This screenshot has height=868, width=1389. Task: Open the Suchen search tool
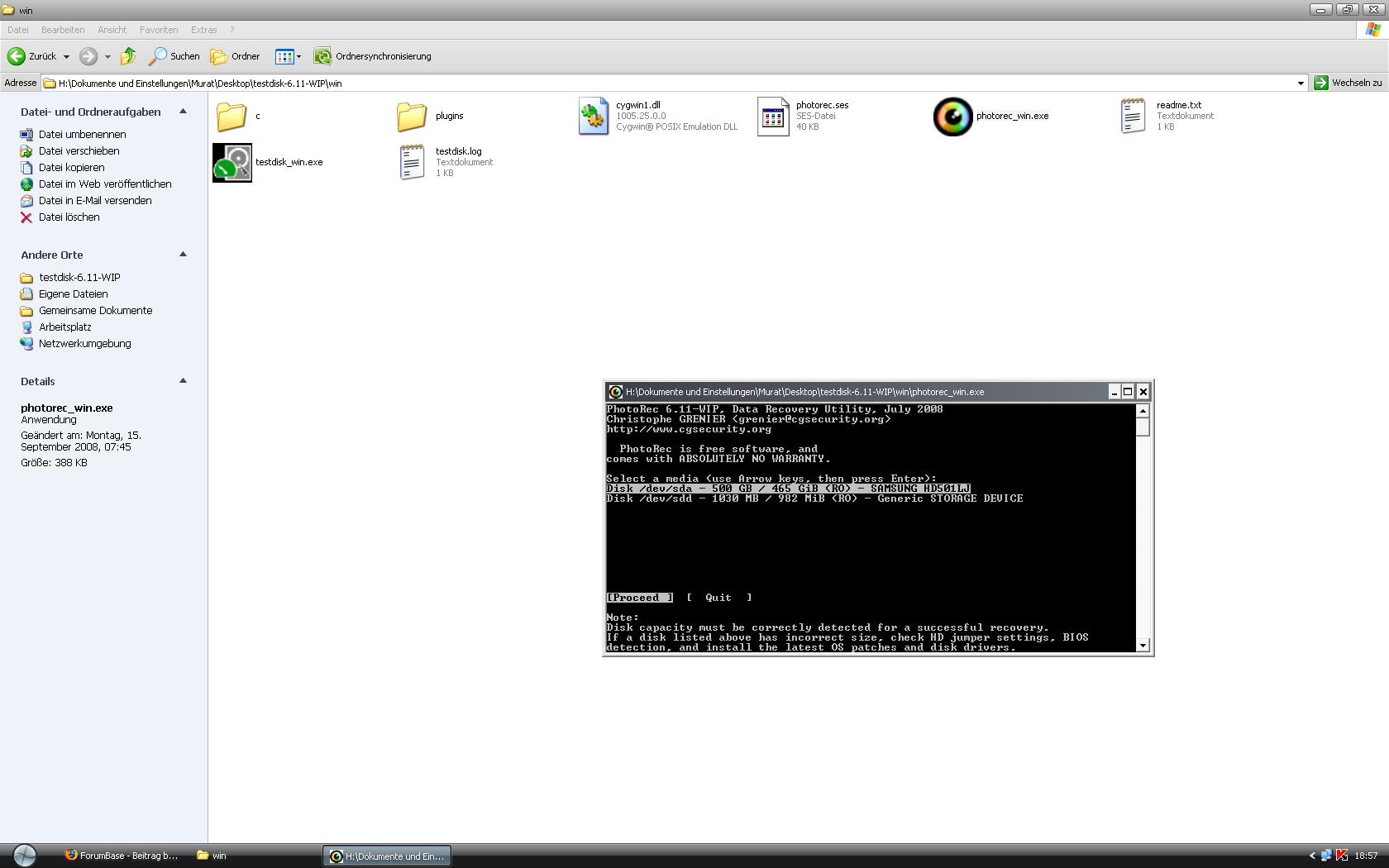[x=174, y=56]
